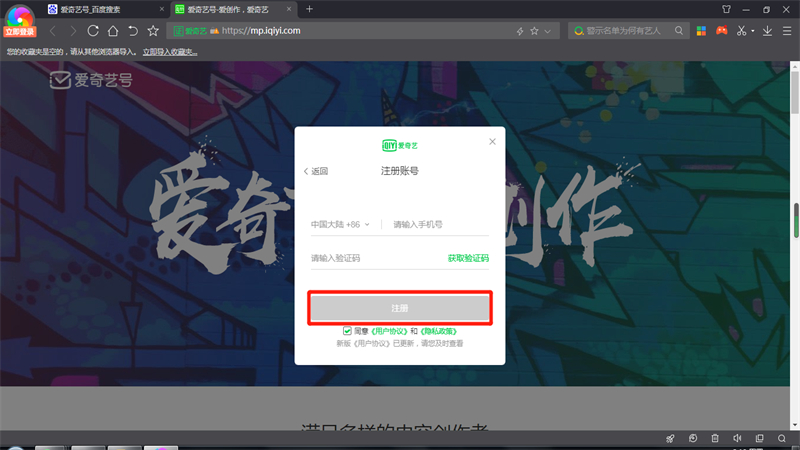
Task: Click the rocket accelerator icon in status bar
Action: pyautogui.click(x=670, y=438)
